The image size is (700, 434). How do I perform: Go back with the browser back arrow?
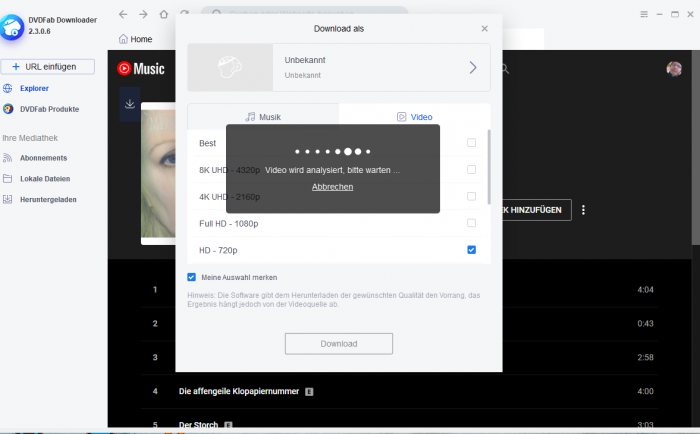[x=123, y=14]
